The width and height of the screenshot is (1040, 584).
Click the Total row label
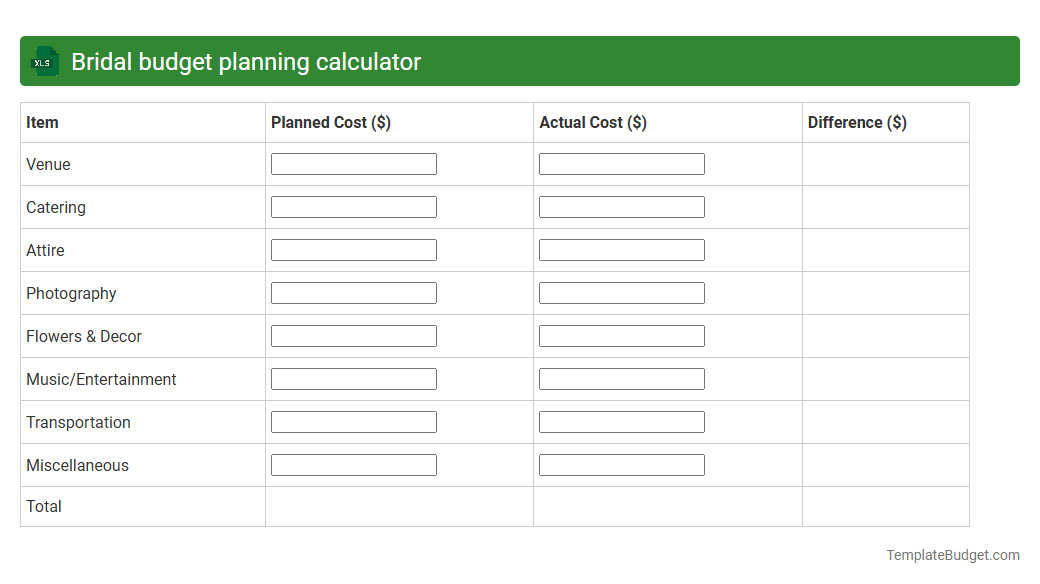[x=44, y=506]
